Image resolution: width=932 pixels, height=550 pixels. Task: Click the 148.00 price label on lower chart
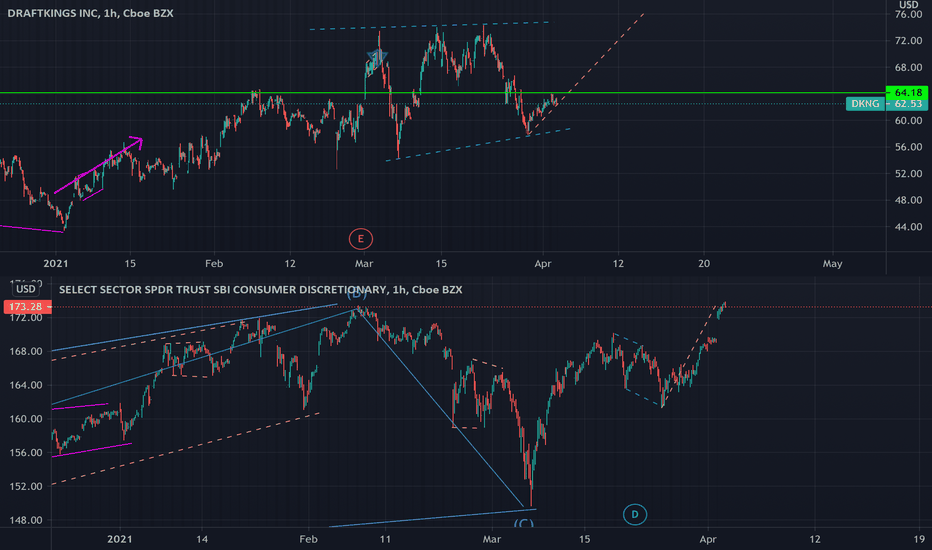pos(26,520)
